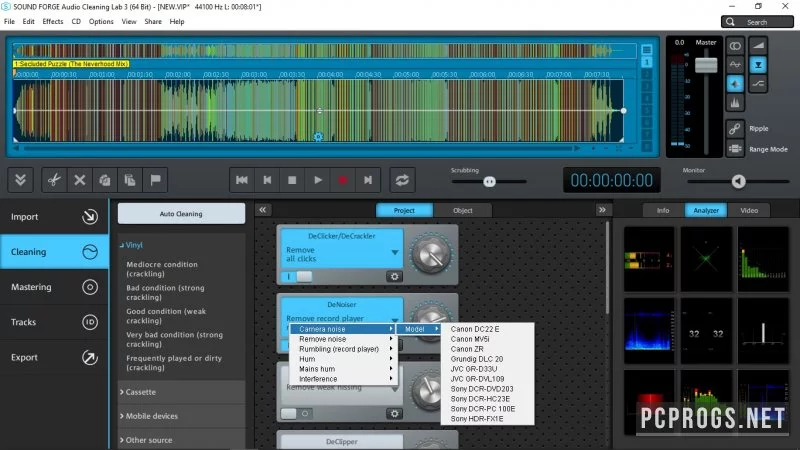Open DeClicker/DeCrackler settings gear
This screenshot has height=450, width=800.
point(394,277)
